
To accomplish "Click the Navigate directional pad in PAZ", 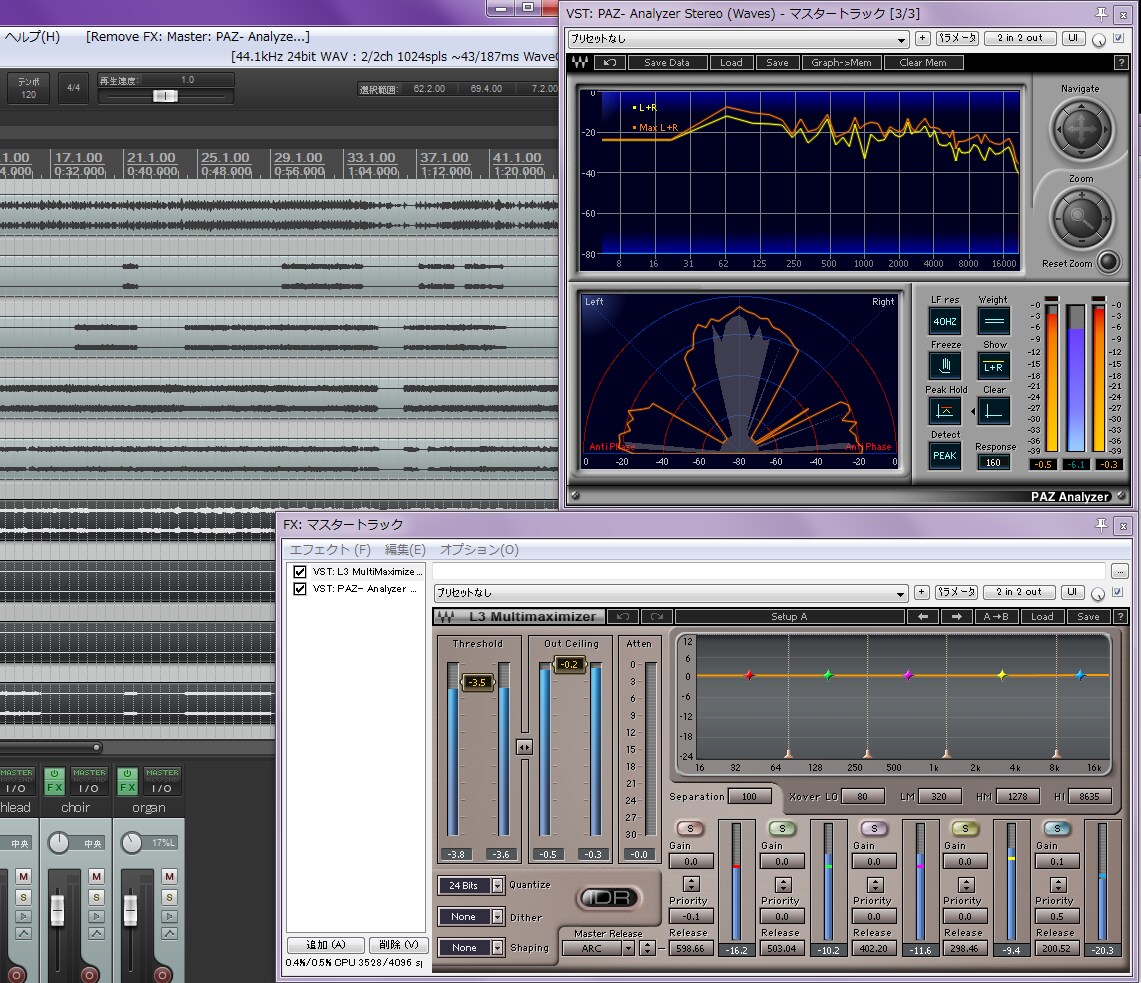I will click(x=1081, y=129).
